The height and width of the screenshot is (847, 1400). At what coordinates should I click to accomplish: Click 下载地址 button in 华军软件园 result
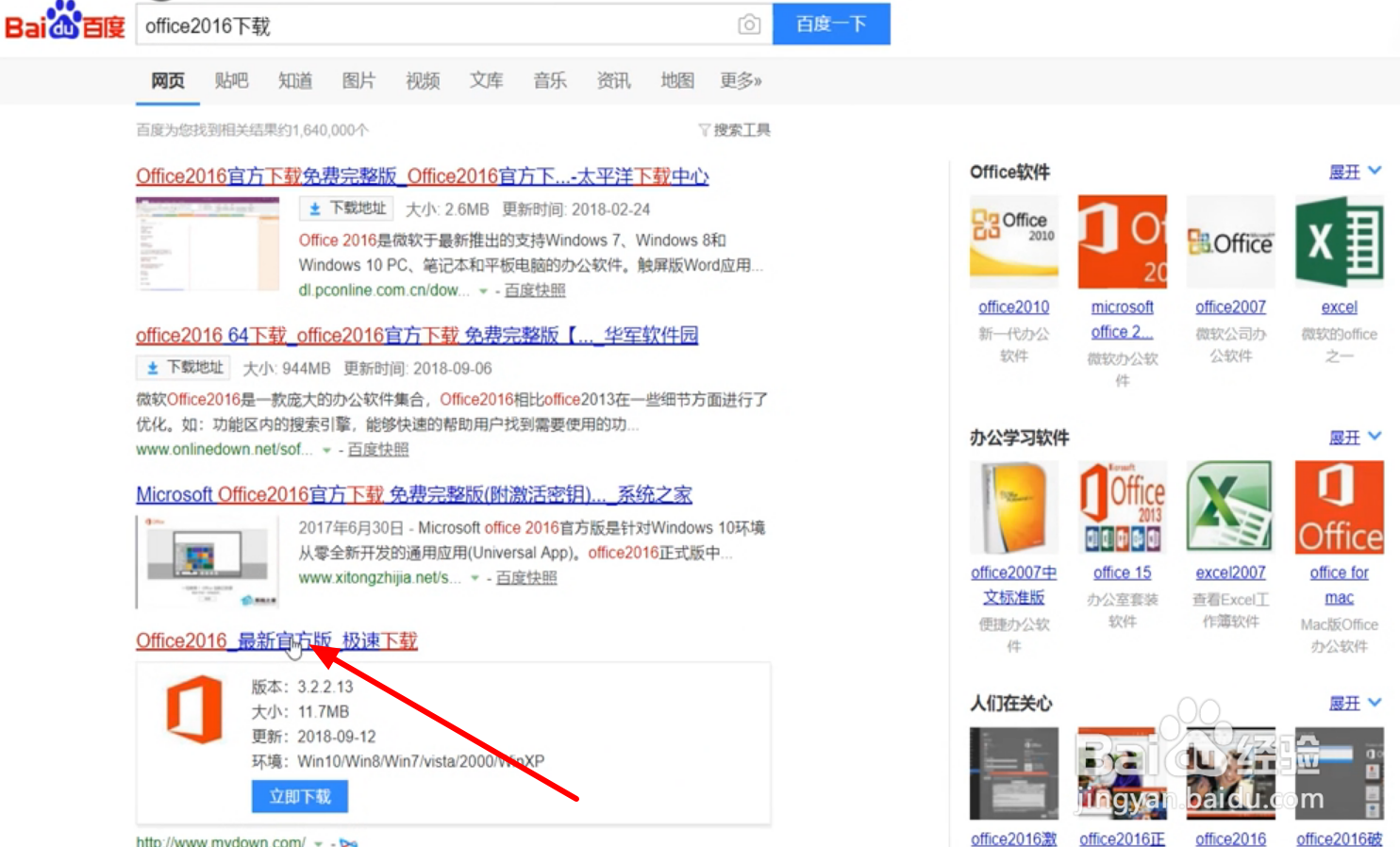point(184,368)
